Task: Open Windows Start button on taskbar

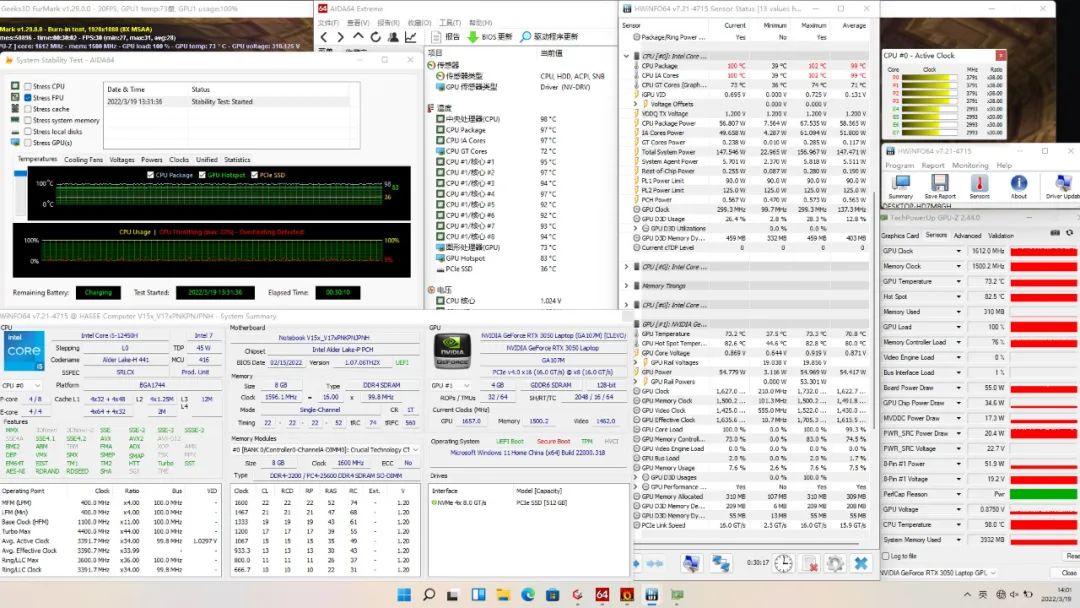Action: pyautogui.click(x=404, y=595)
